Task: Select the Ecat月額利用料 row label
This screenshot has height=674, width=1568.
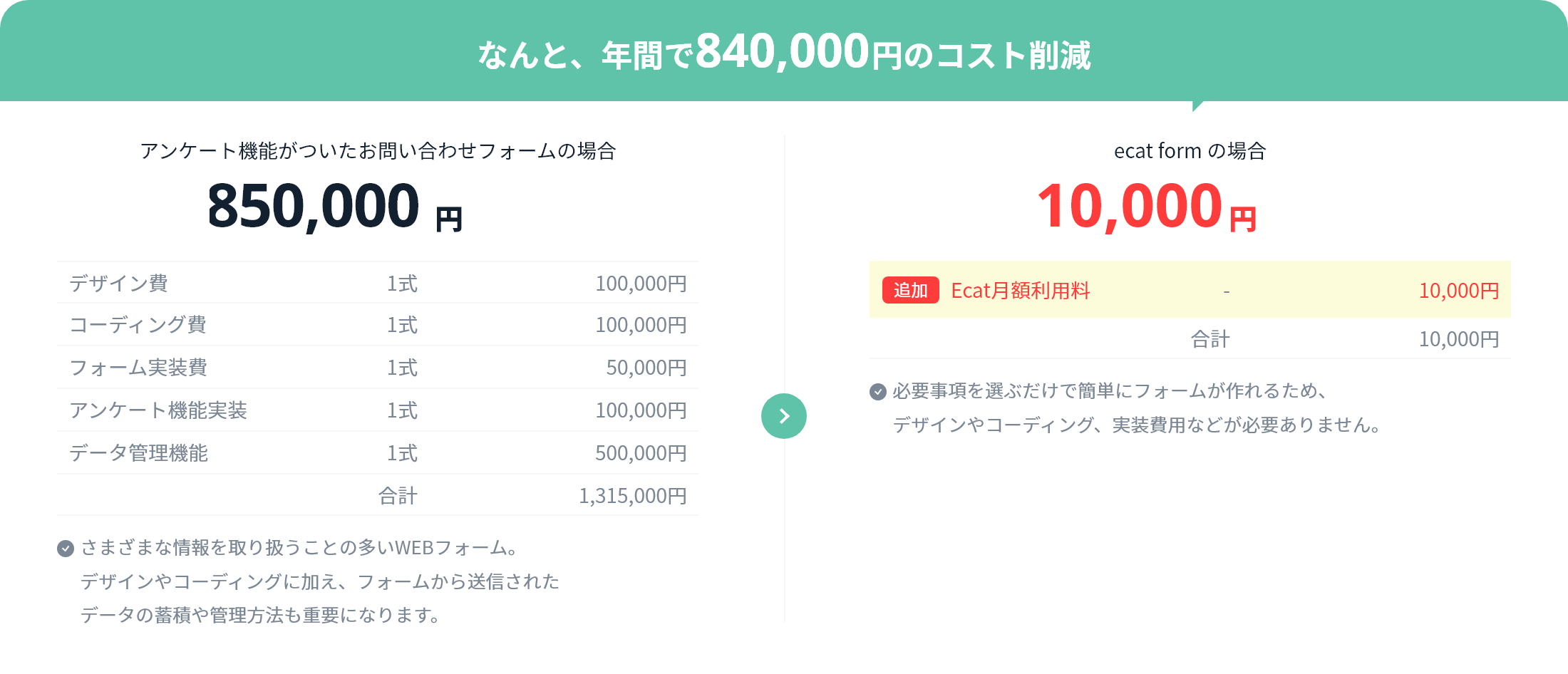Action: point(1021,291)
